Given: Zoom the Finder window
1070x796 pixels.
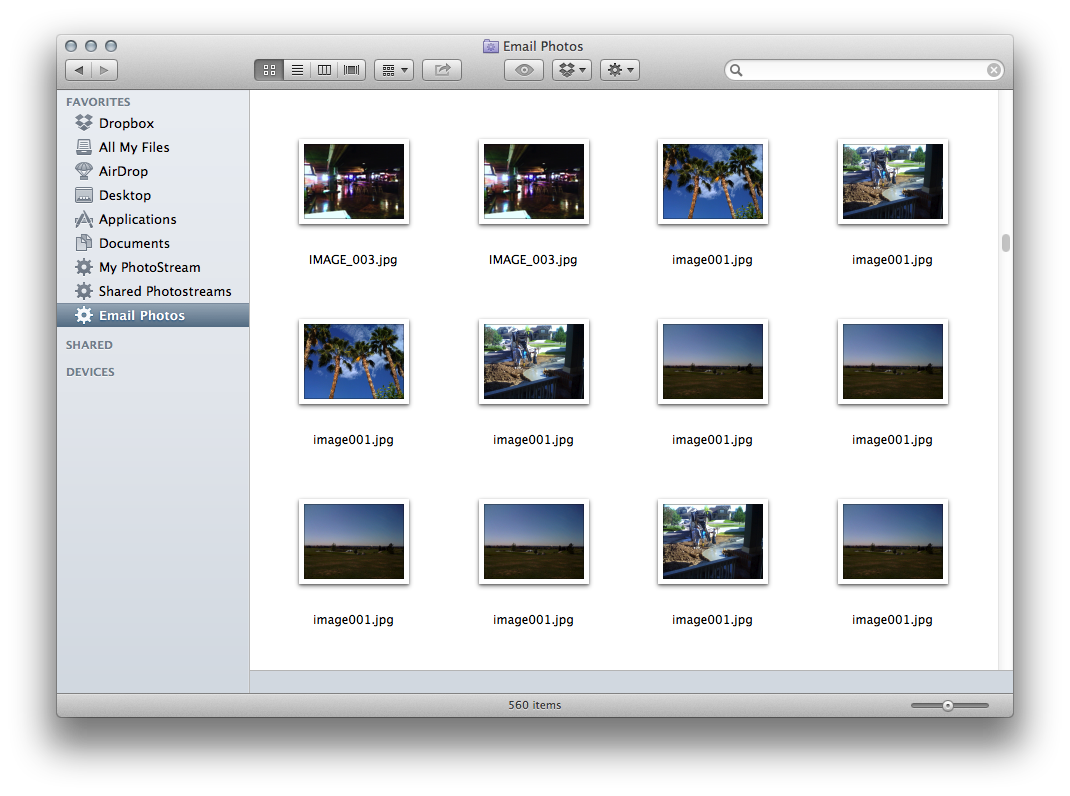Looking at the screenshot, I should tap(111, 46).
